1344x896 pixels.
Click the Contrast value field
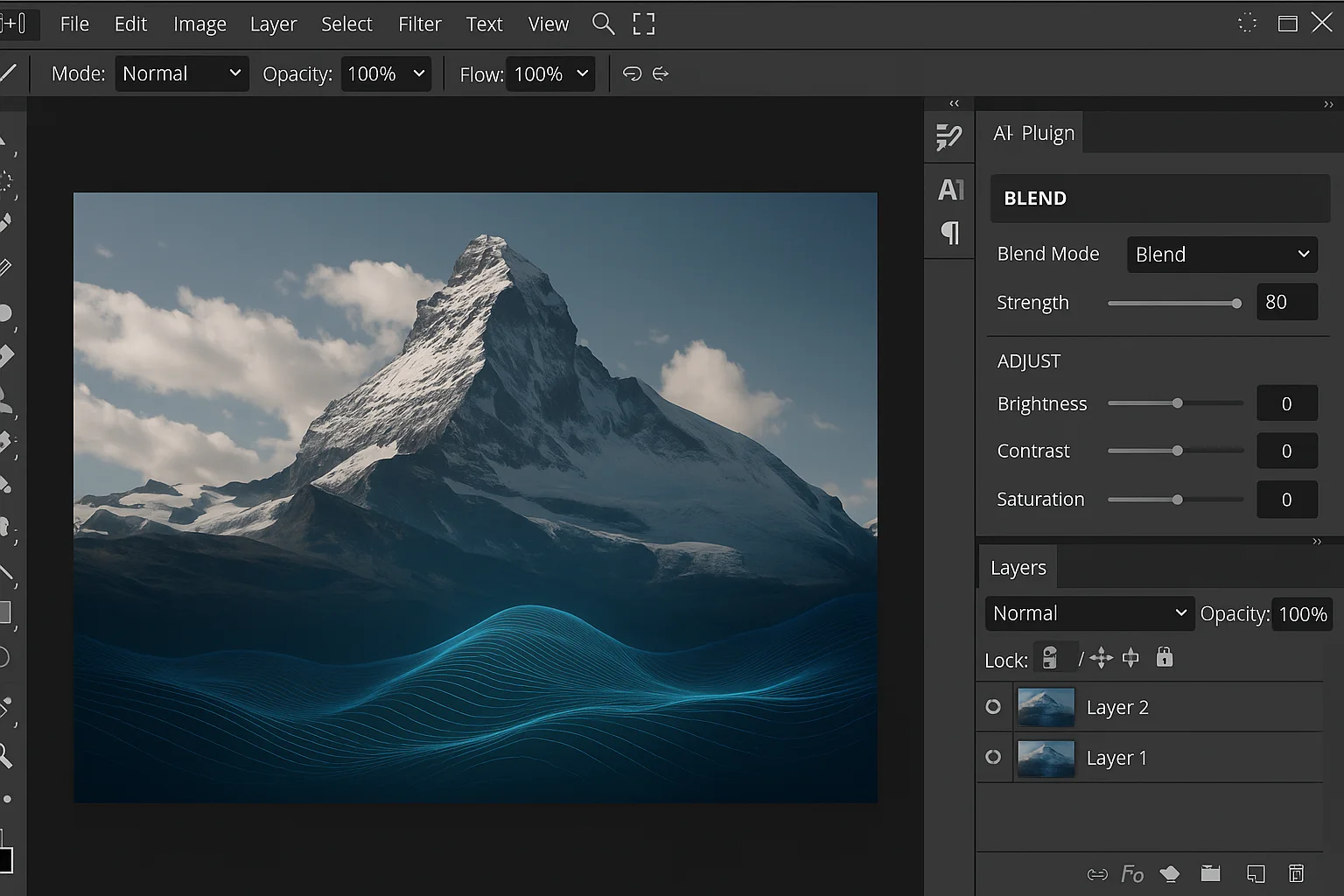[1287, 451]
